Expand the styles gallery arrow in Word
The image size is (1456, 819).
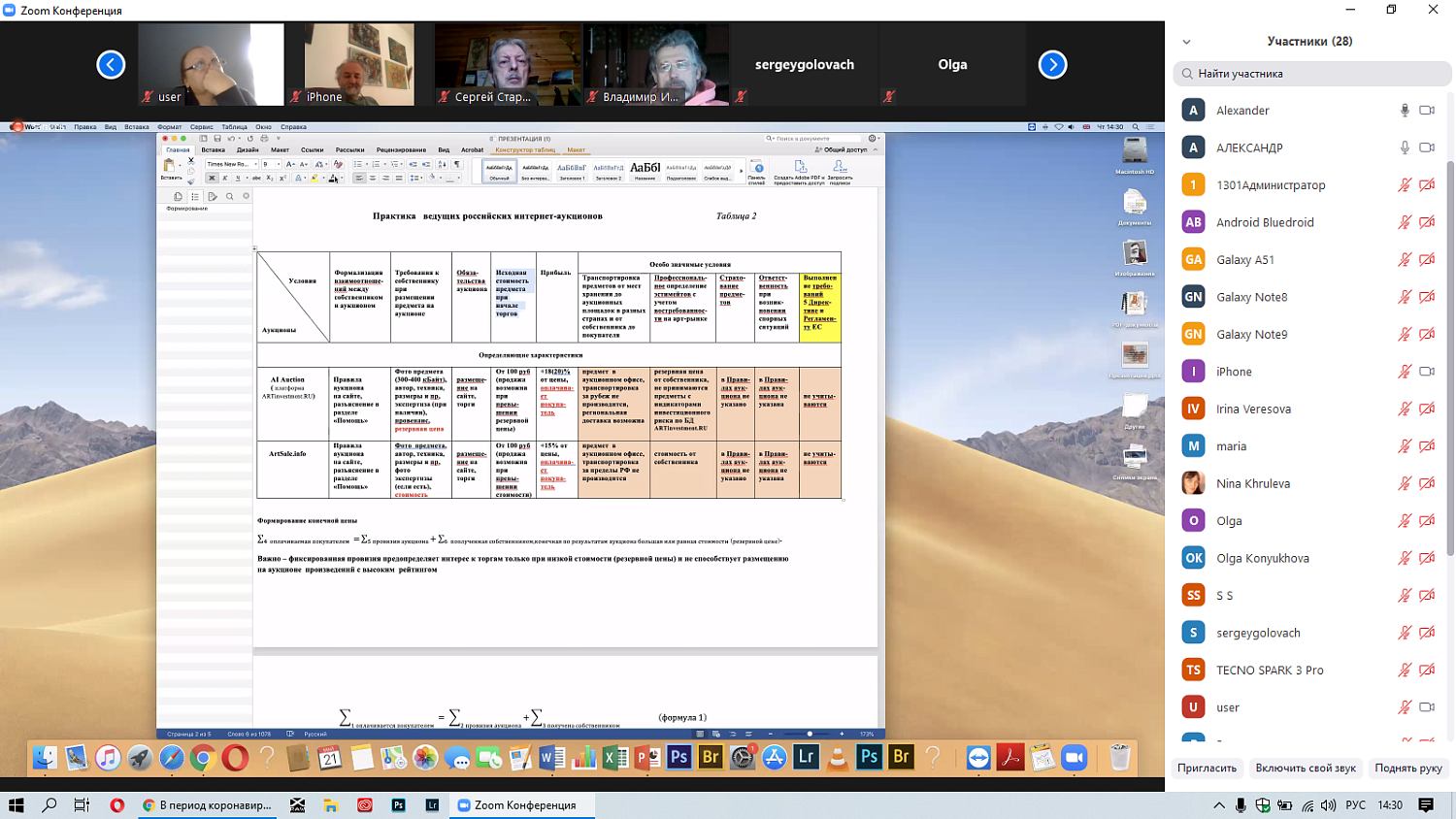[x=742, y=172]
